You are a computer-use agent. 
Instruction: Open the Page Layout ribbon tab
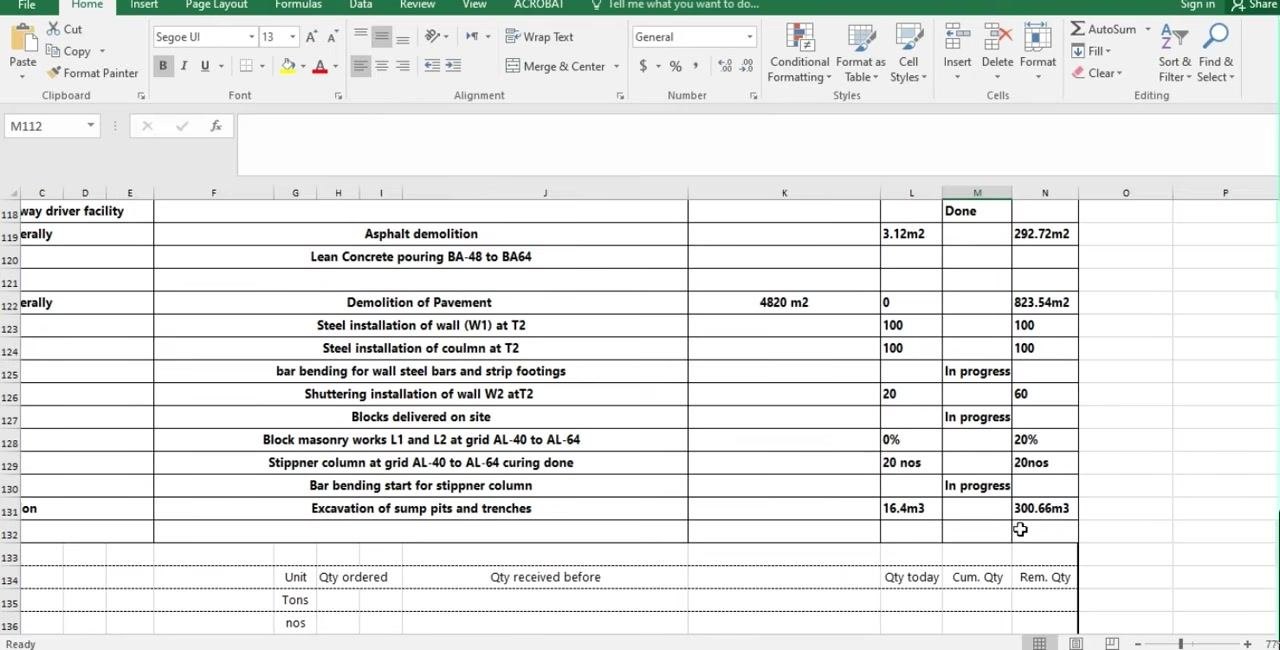[x=216, y=5]
